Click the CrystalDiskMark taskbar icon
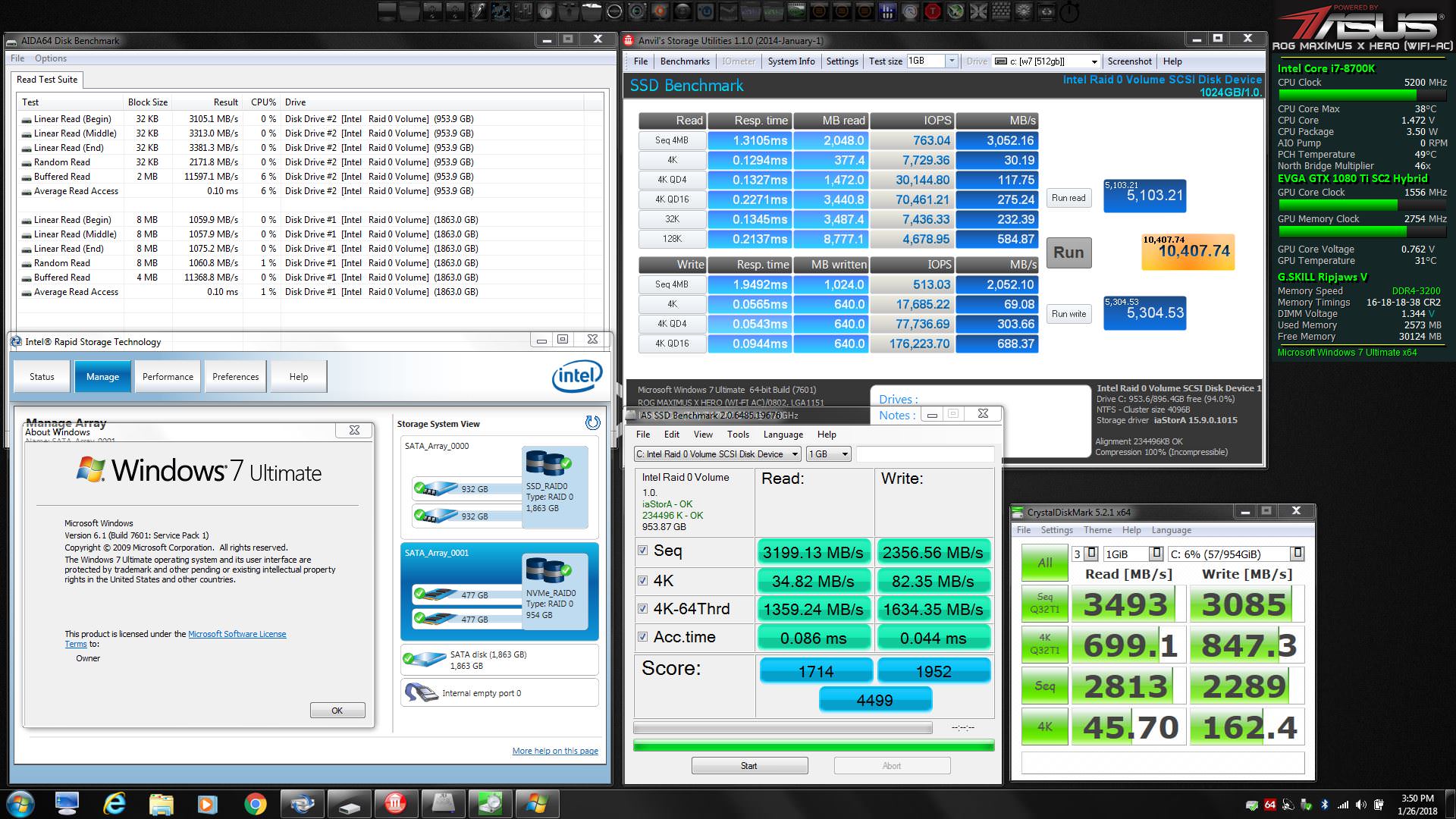The height and width of the screenshot is (819, 1456). tap(489, 804)
